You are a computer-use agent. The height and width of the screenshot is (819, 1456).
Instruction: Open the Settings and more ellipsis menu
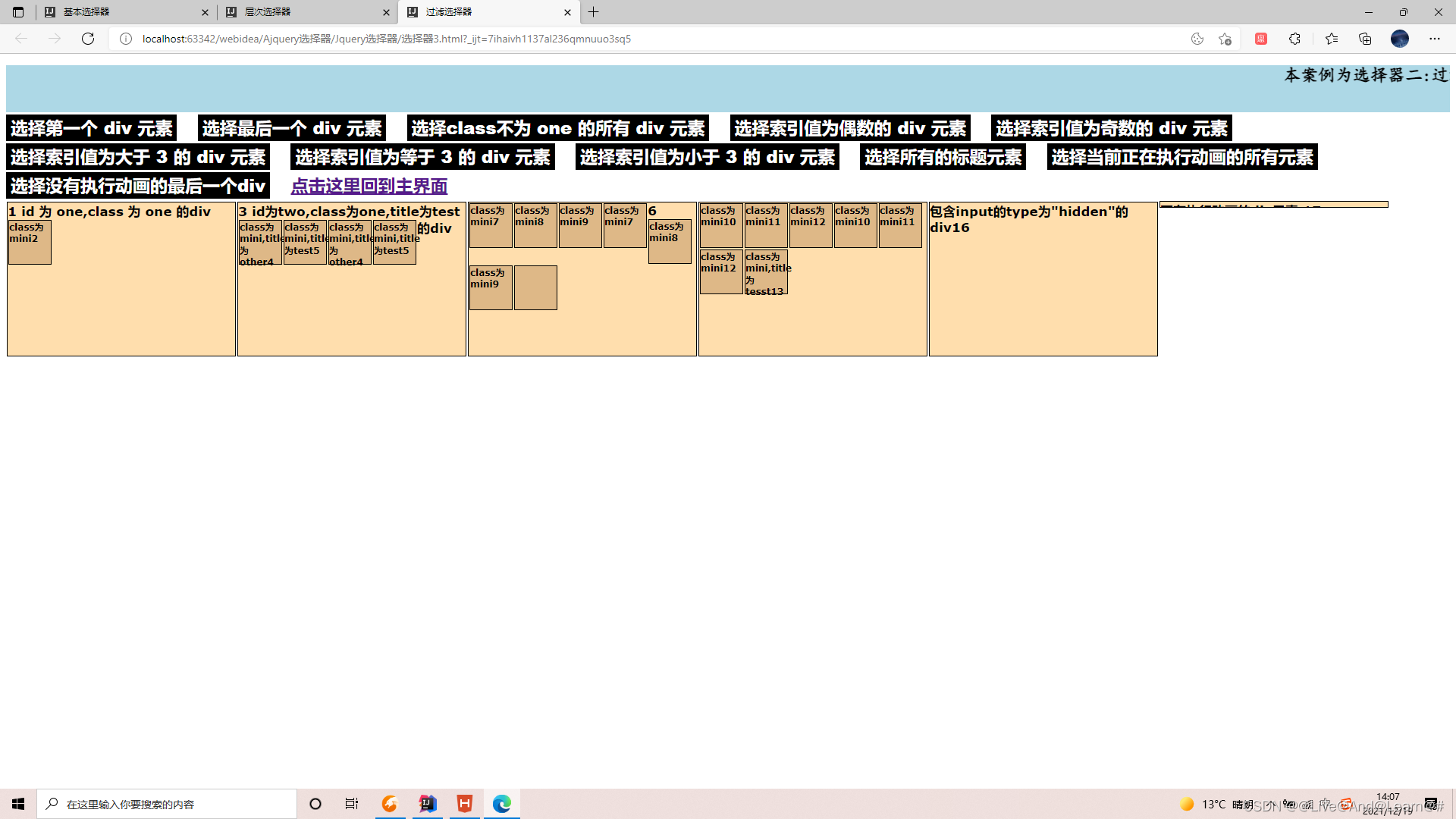click(x=1434, y=39)
